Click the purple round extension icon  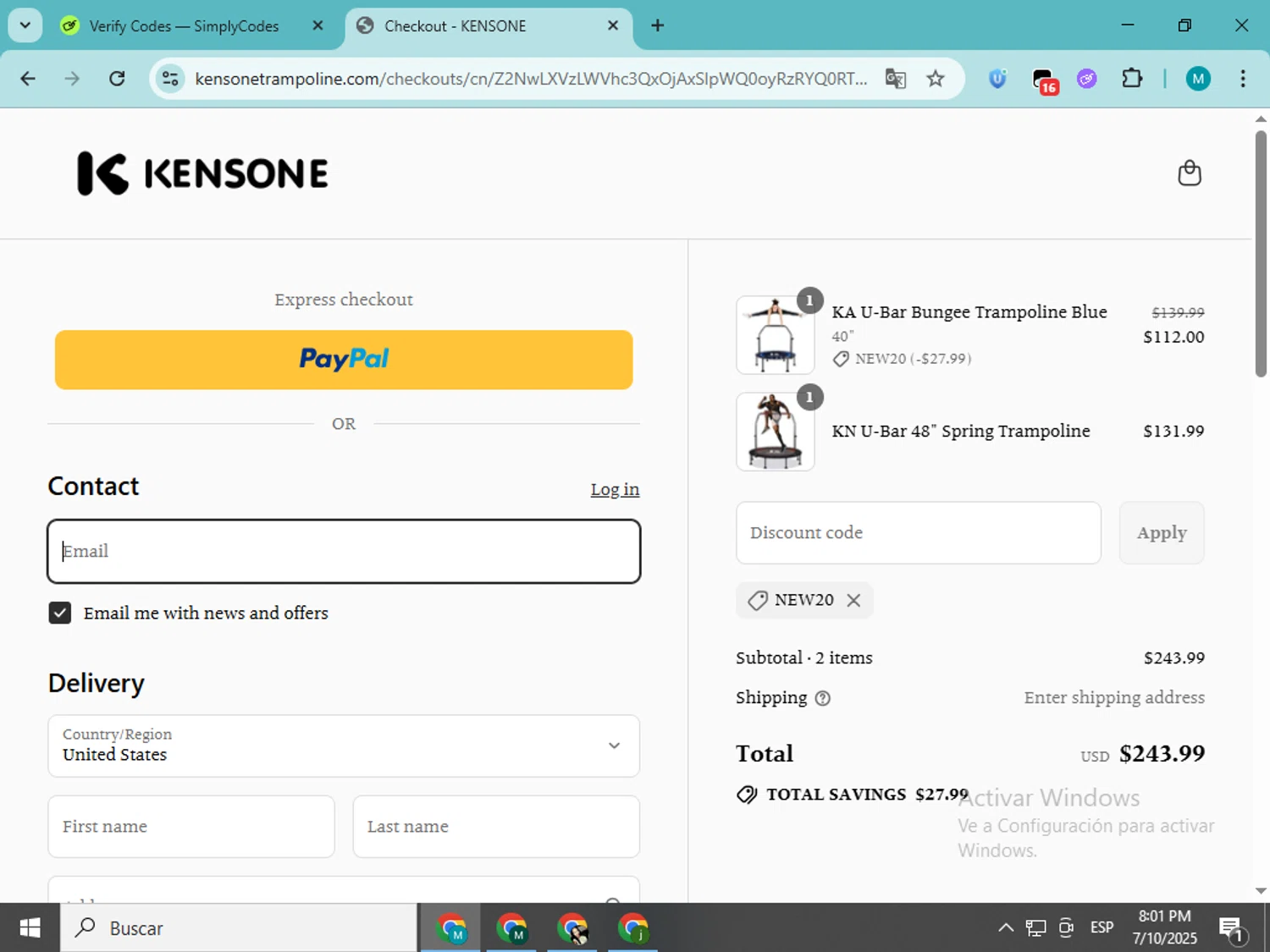(1086, 79)
